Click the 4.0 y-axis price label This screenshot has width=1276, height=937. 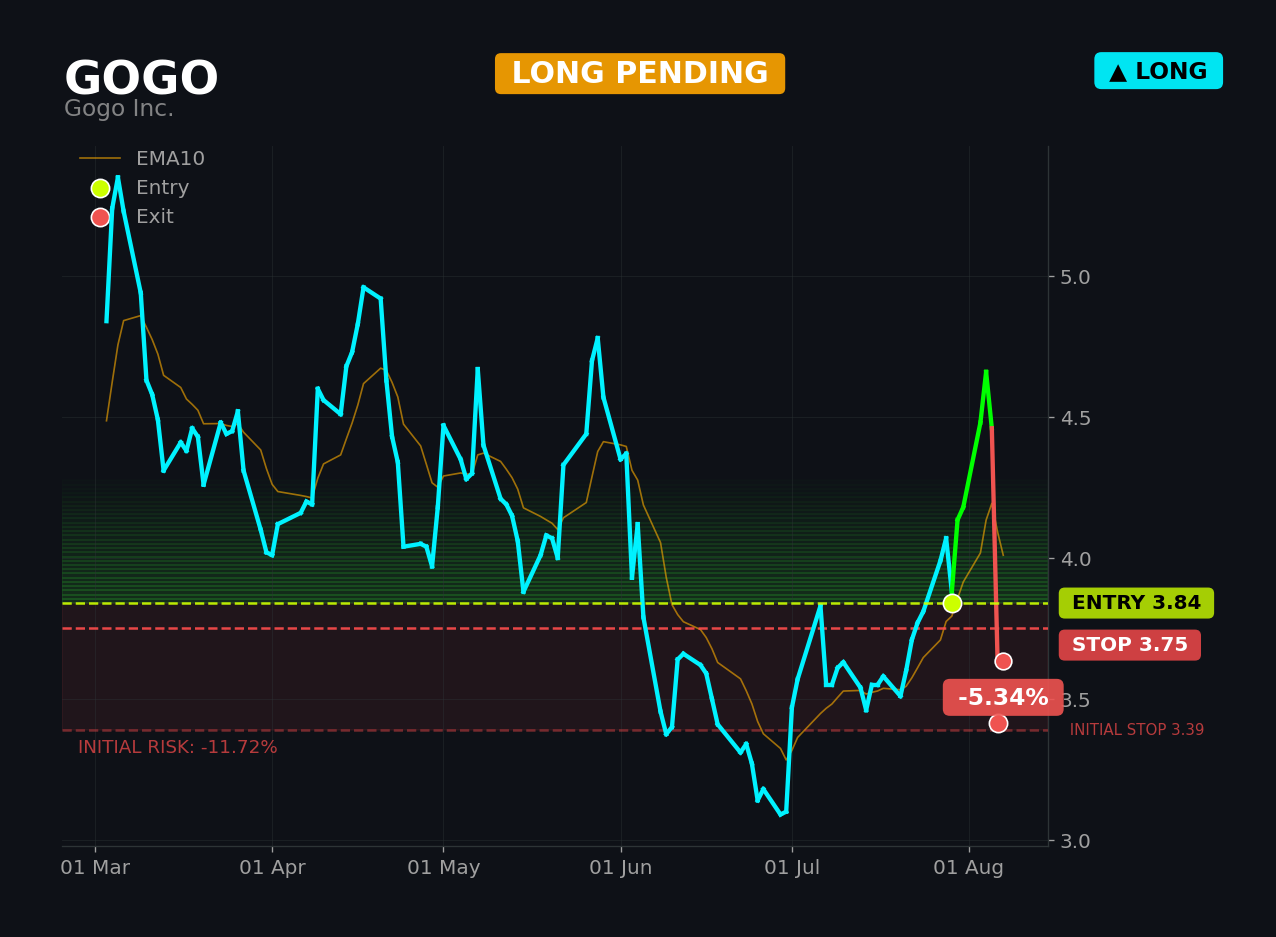1075,558
